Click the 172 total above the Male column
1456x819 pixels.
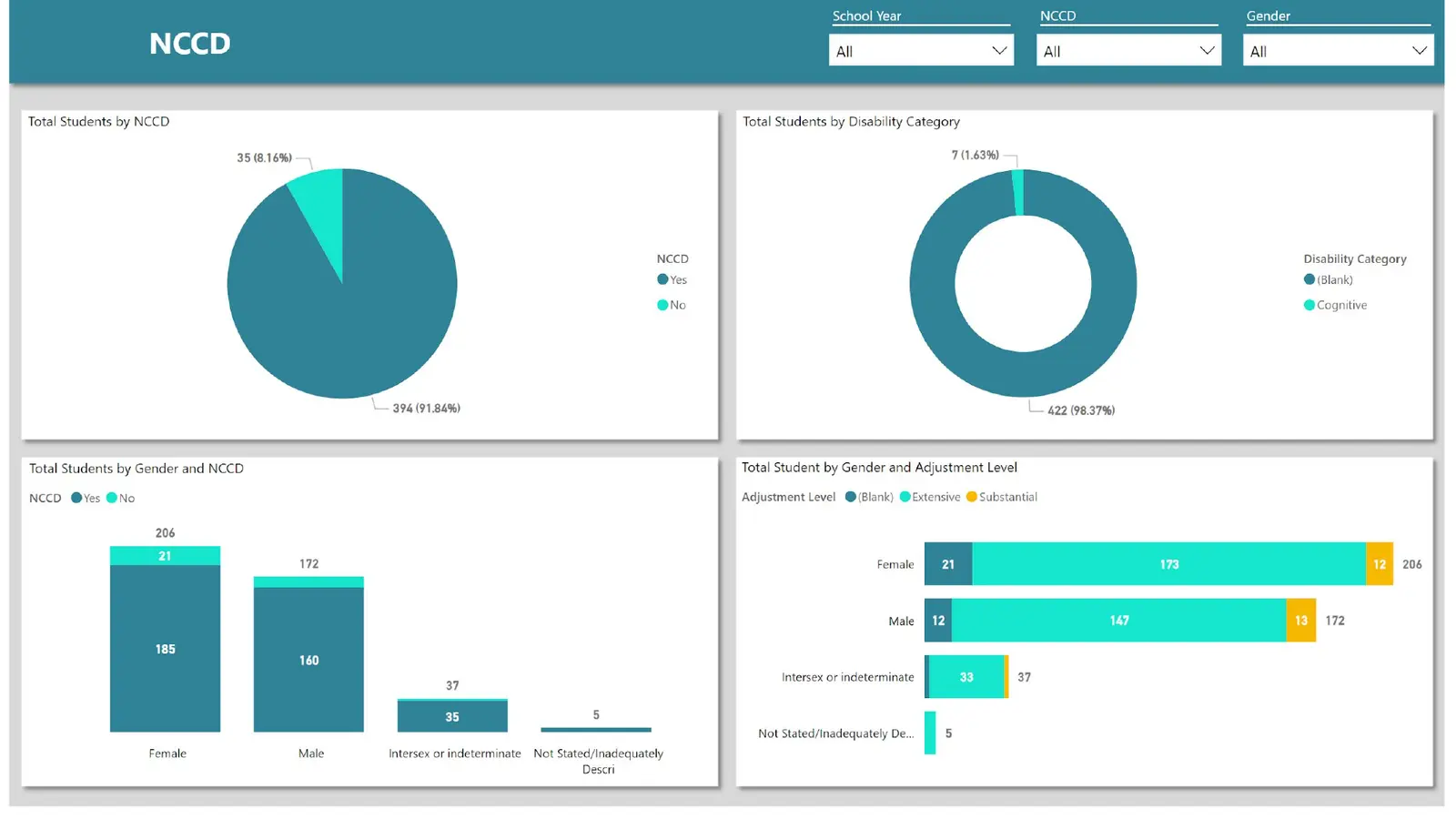pos(308,563)
